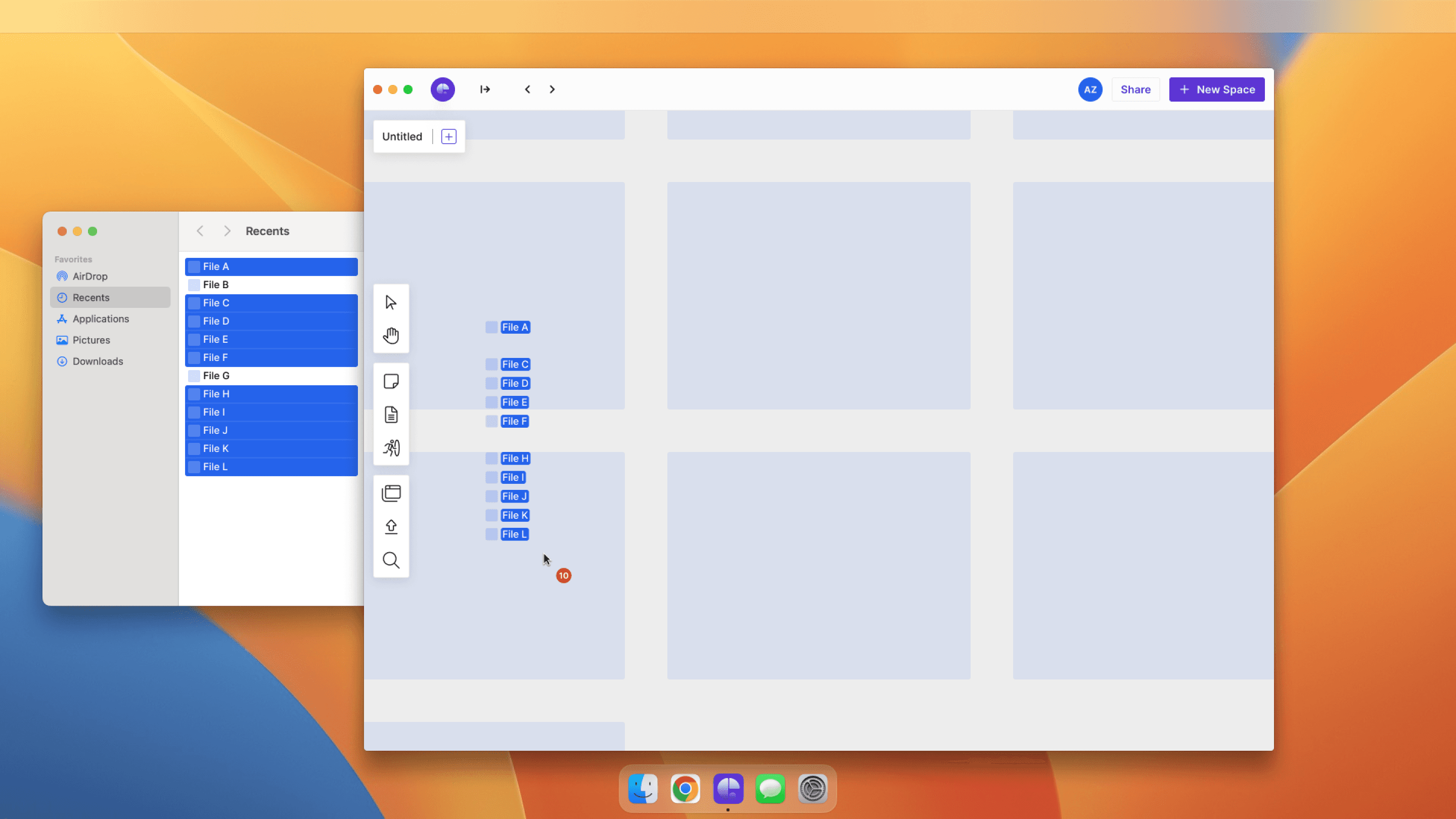Open the magnifier search tool

tap(391, 560)
